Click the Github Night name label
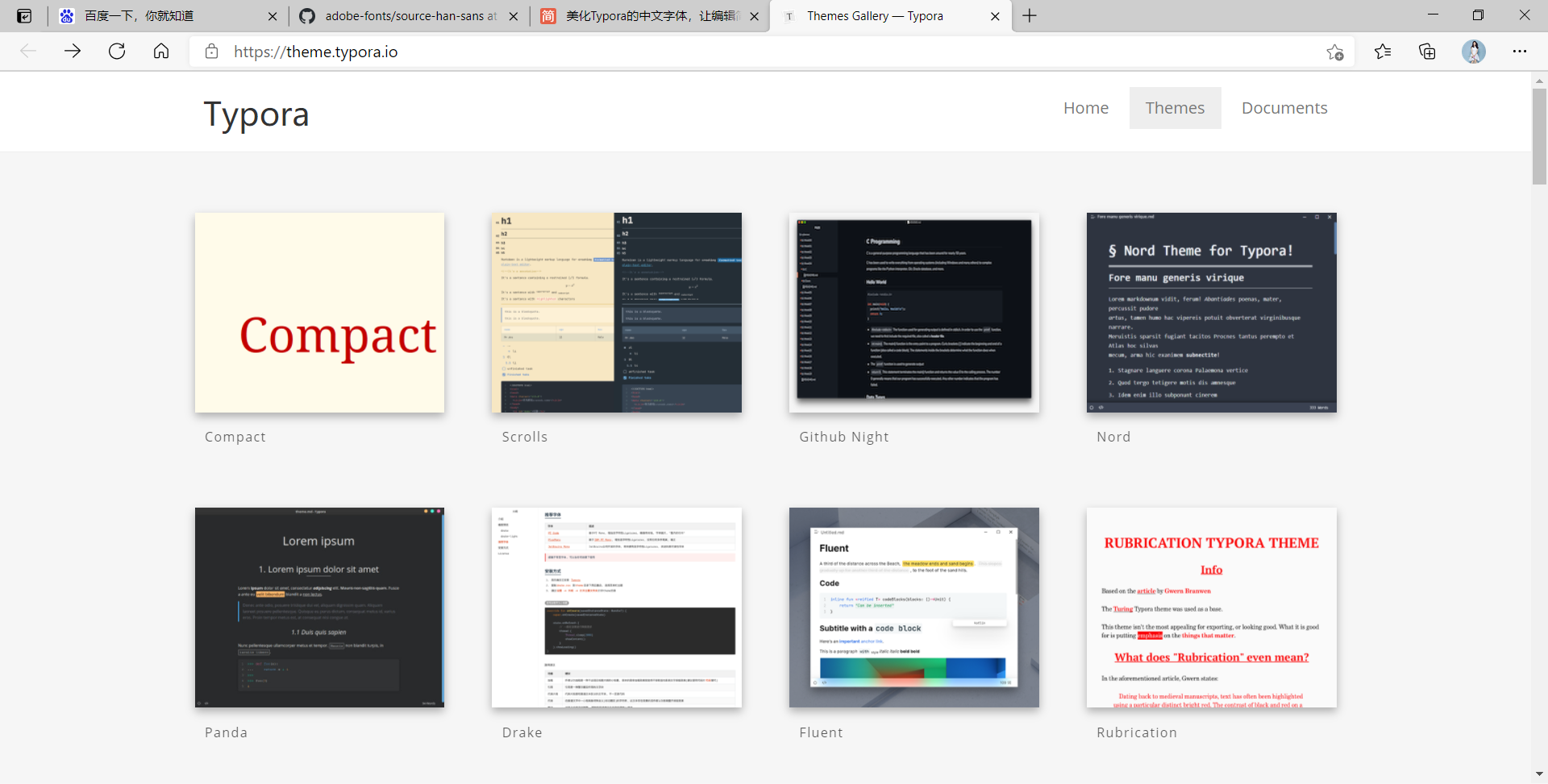Screen dimensions: 1548x784 (x=844, y=437)
